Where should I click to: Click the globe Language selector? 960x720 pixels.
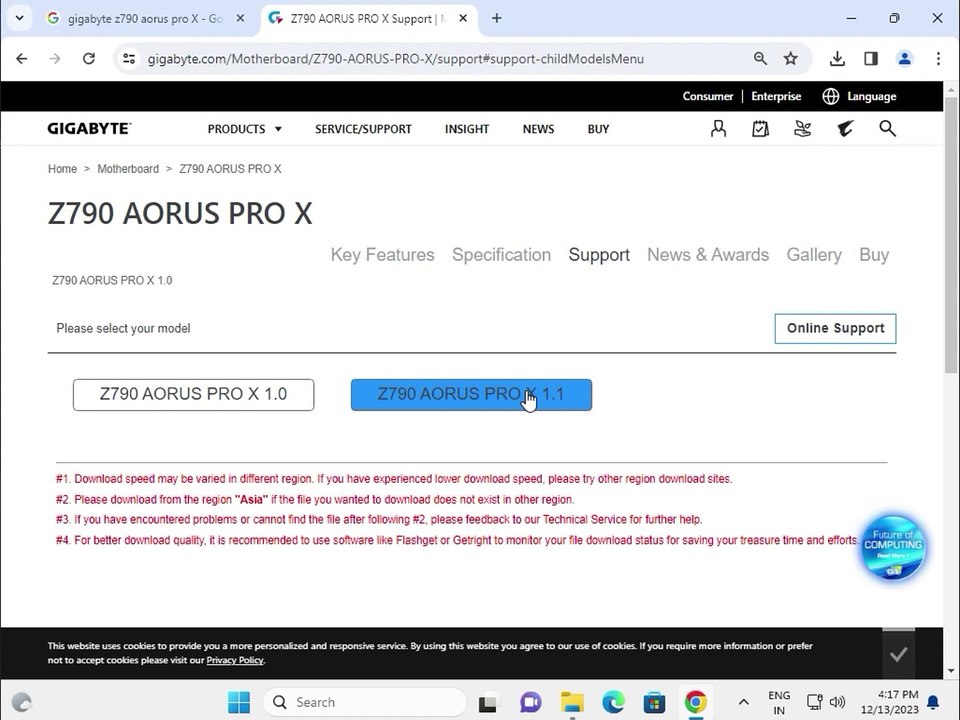tap(859, 96)
